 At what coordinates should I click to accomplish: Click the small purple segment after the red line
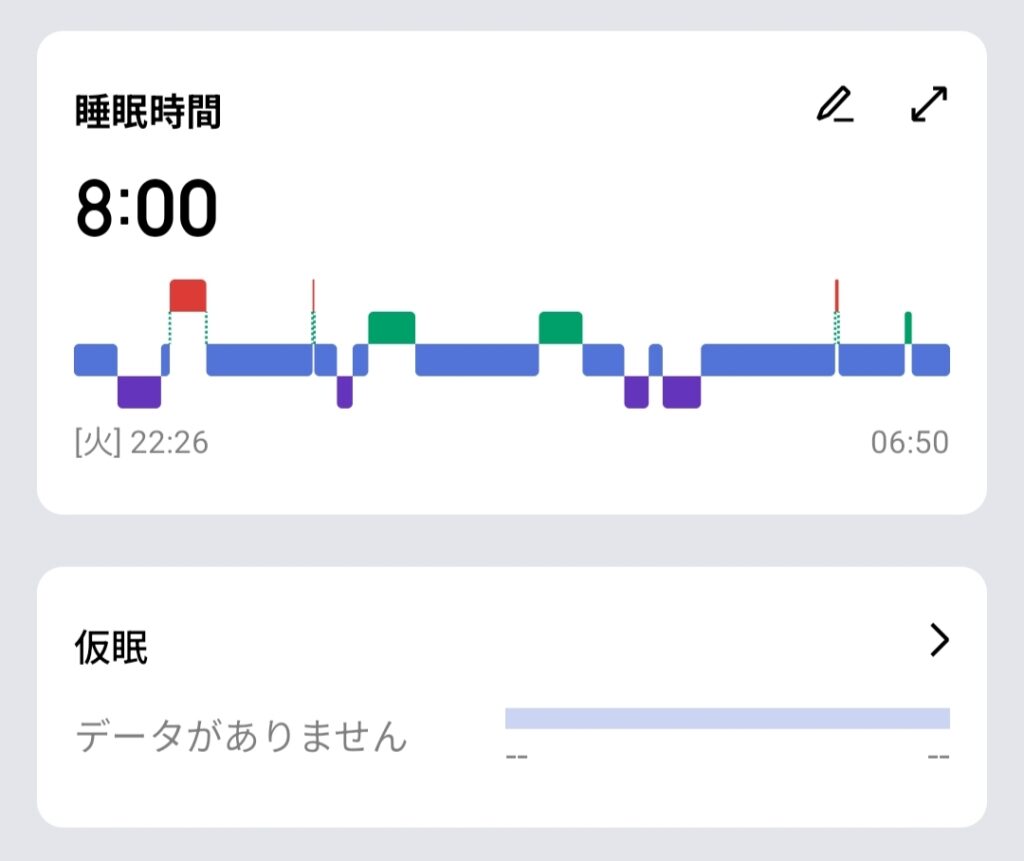coord(345,392)
